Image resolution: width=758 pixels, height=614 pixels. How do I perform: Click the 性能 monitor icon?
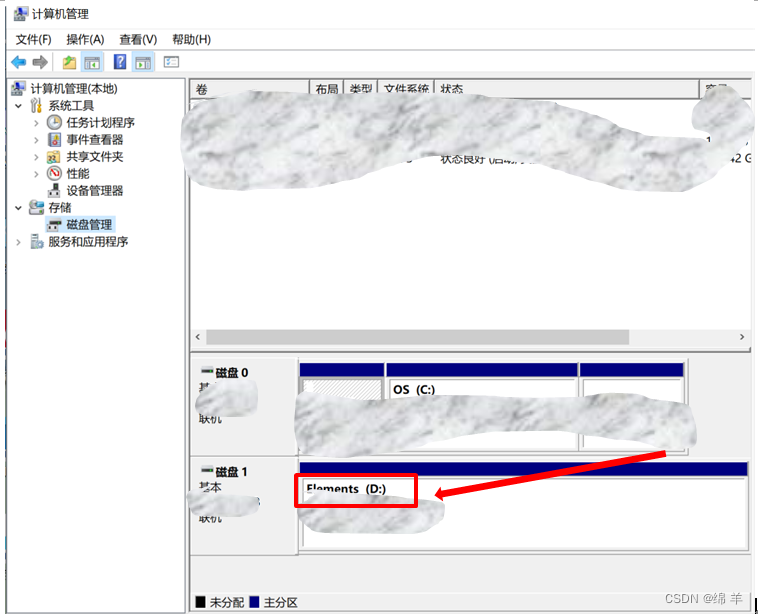[x=54, y=173]
